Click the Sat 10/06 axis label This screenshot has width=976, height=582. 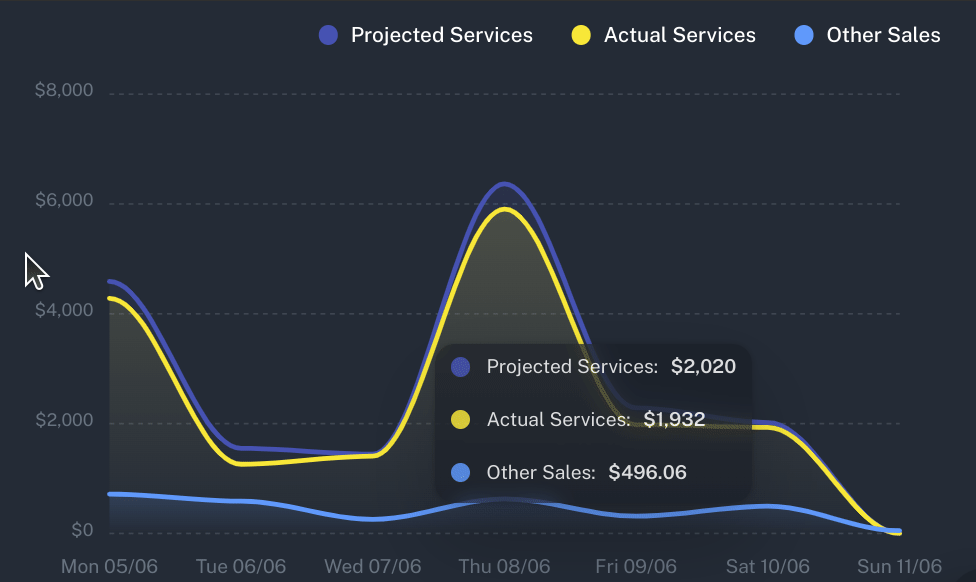(768, 567)
